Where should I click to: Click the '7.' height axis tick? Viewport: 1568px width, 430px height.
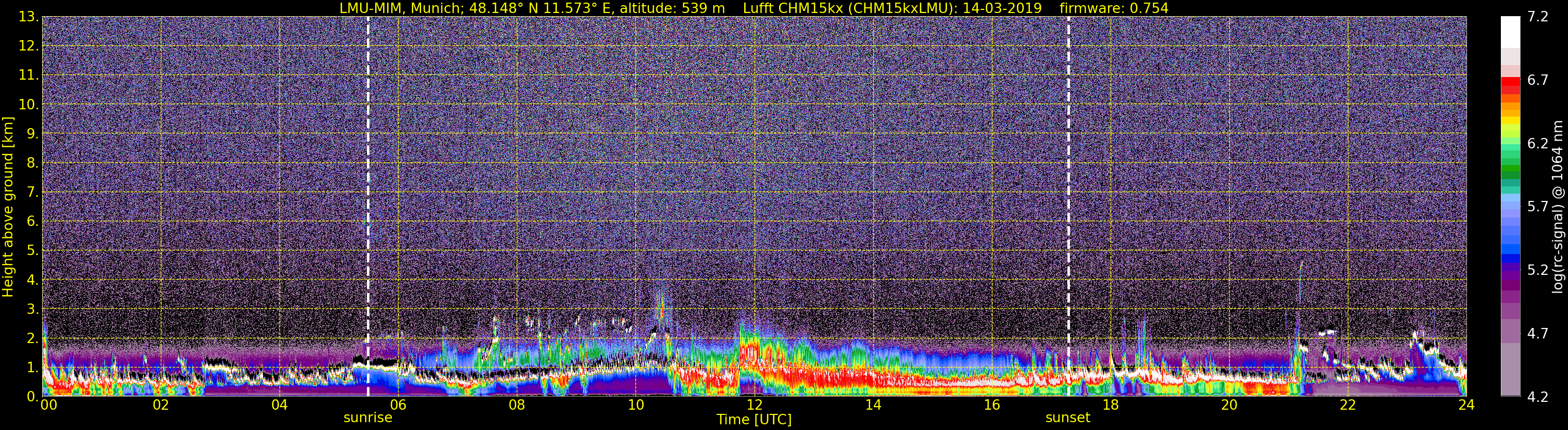point(32,192)
